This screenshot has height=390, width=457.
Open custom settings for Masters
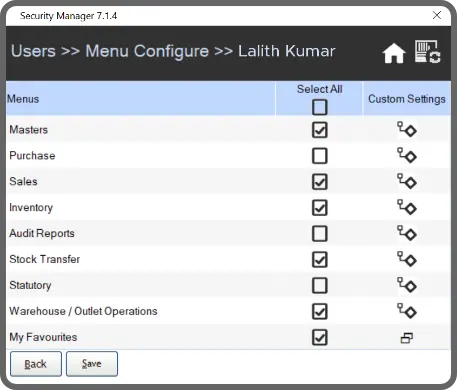tap(407, 129)
